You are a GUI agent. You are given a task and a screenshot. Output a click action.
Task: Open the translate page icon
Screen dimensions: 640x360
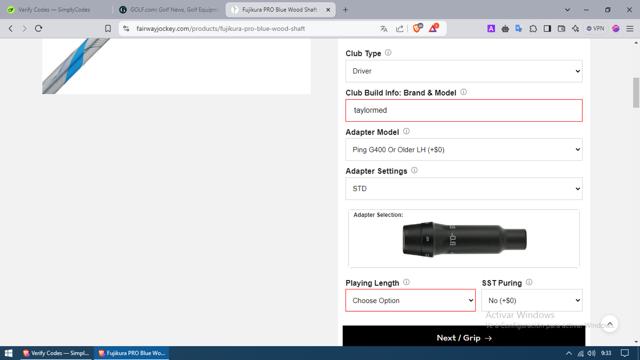(384, 29)
